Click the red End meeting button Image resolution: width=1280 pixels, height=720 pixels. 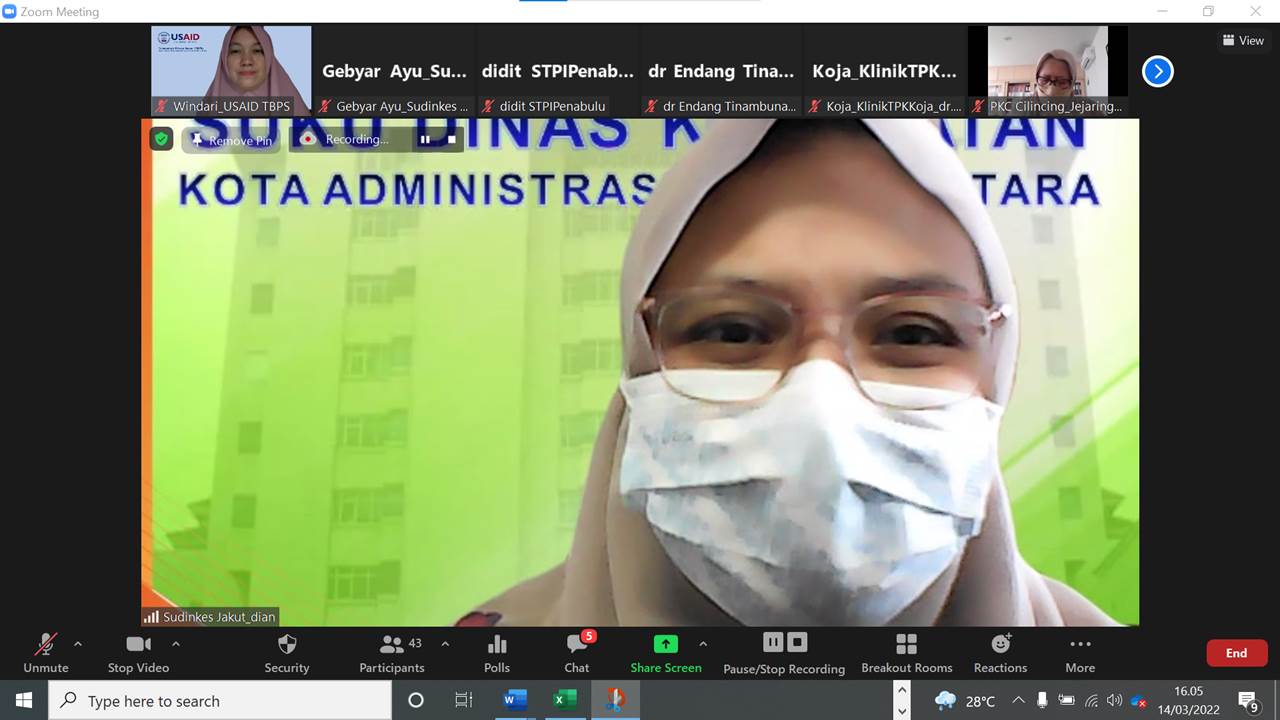coord(1236,653)
